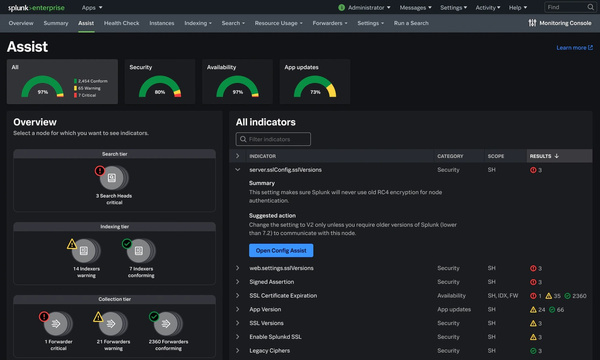Viewport: 600px width, 360px height.
Task: Open the top bar Settings dropdown
Action: [453, 7]
